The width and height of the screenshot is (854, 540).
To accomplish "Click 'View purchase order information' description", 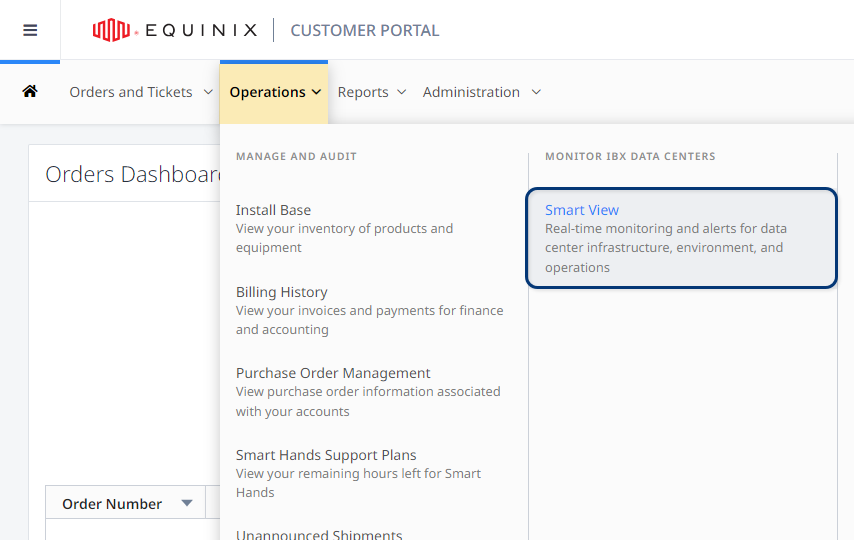I will coord(368,401).
